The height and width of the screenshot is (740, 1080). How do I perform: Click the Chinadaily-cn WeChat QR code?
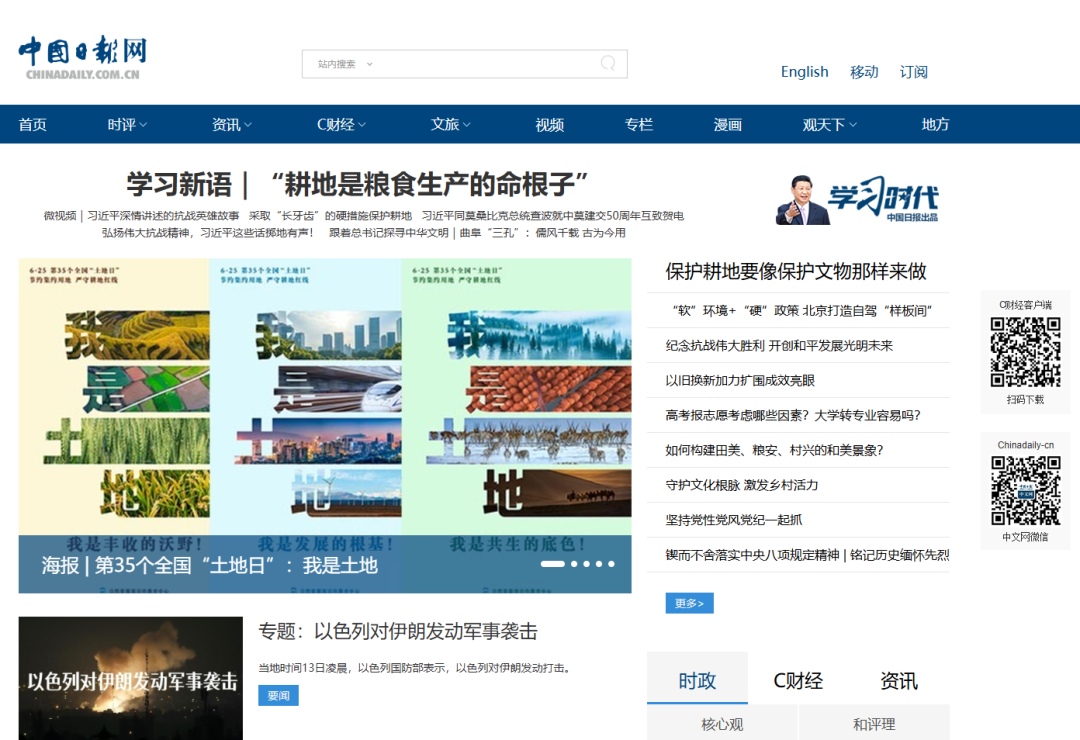pyautogui.click(x=1025, y=491)
